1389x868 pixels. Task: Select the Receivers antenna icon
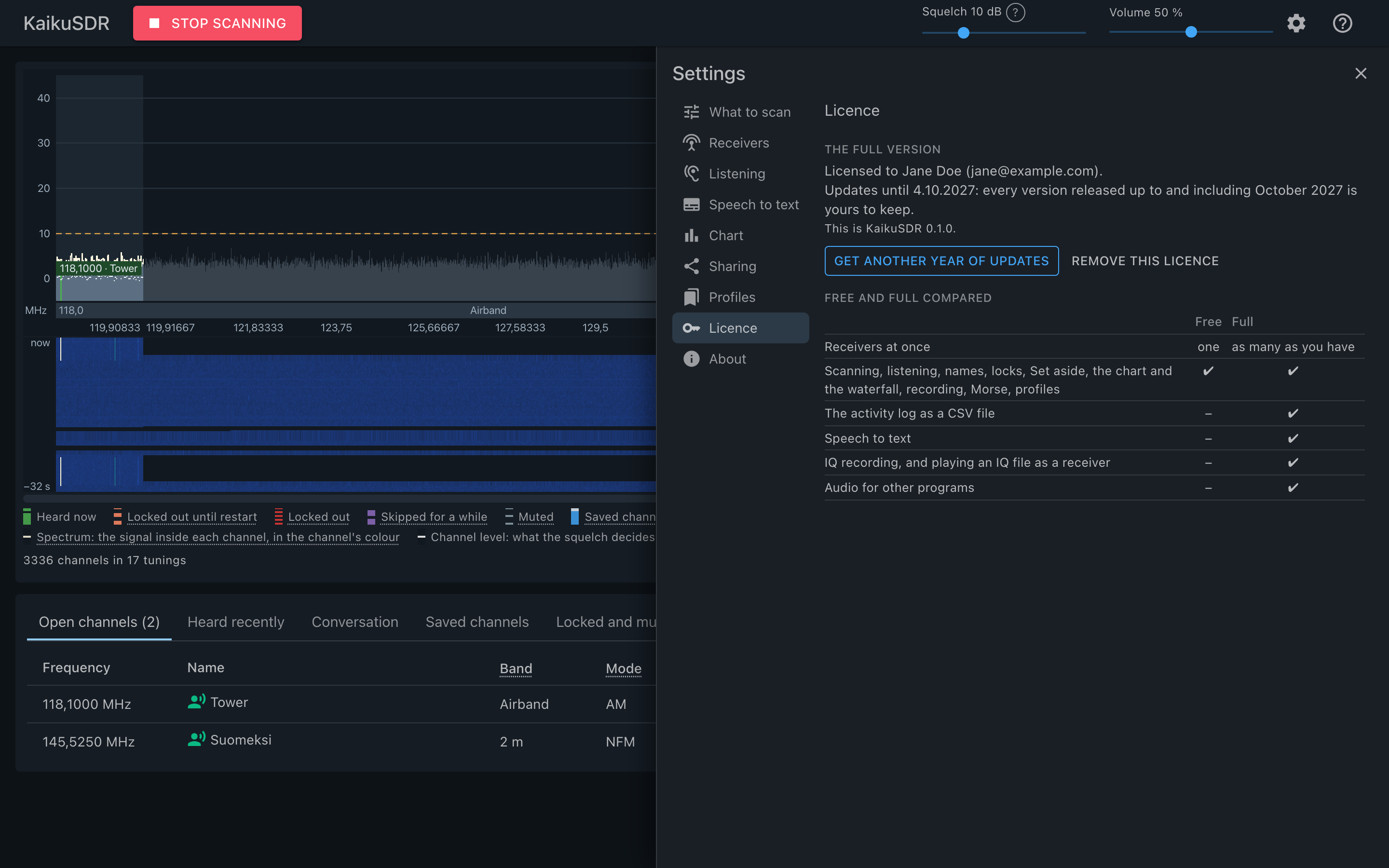[x=691, y=143]
